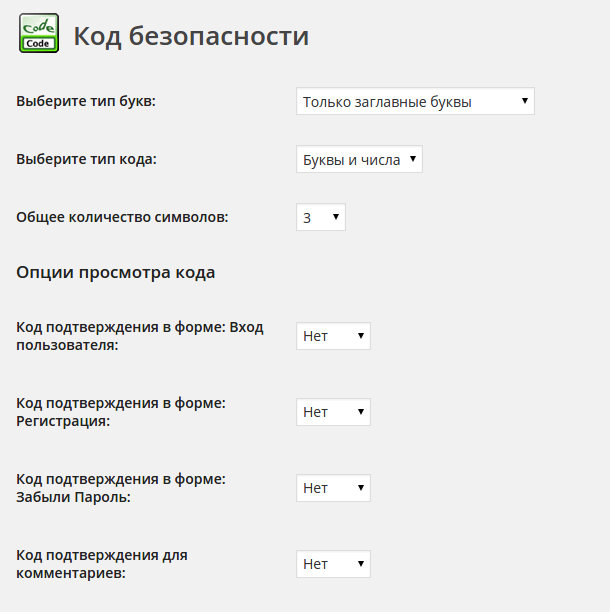Click the "Выберите тип букв" label
Viewport: 610px width, 612px height.
click(86, 102)
